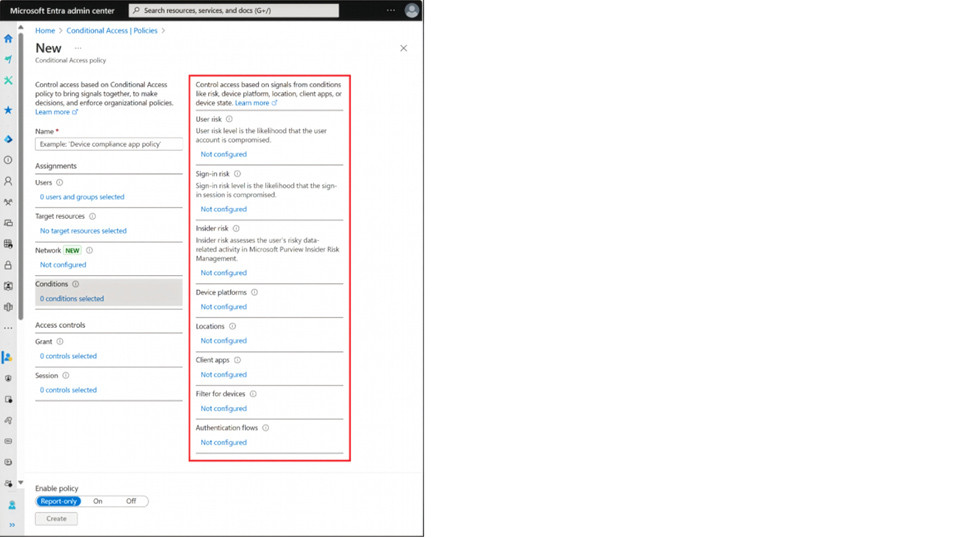Click the info icon next to Grant
Screen dimensions: 980x538
tap(60, 341)
